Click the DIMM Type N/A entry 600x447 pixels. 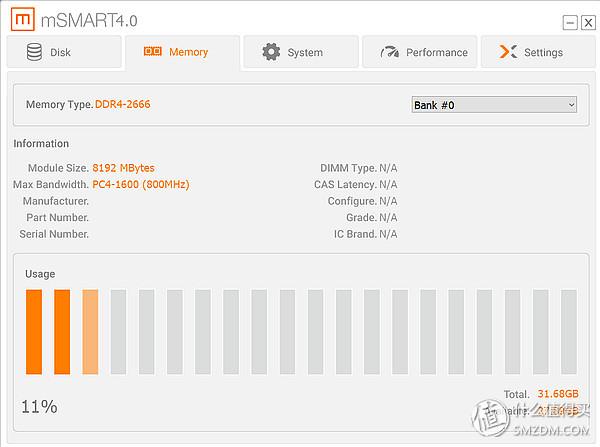(x=359, y=168)
